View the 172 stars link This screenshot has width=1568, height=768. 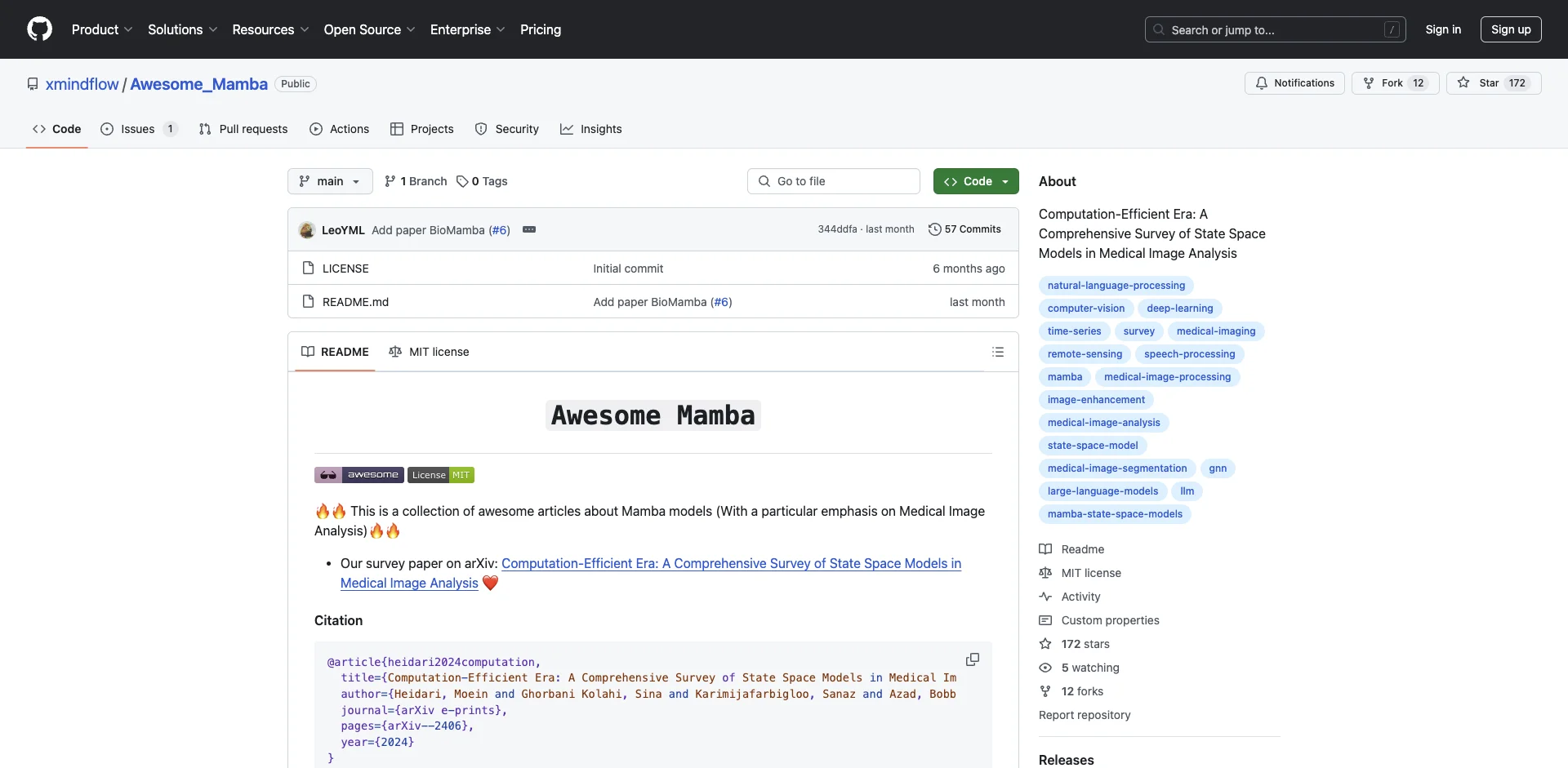(x=1075, y=644)
